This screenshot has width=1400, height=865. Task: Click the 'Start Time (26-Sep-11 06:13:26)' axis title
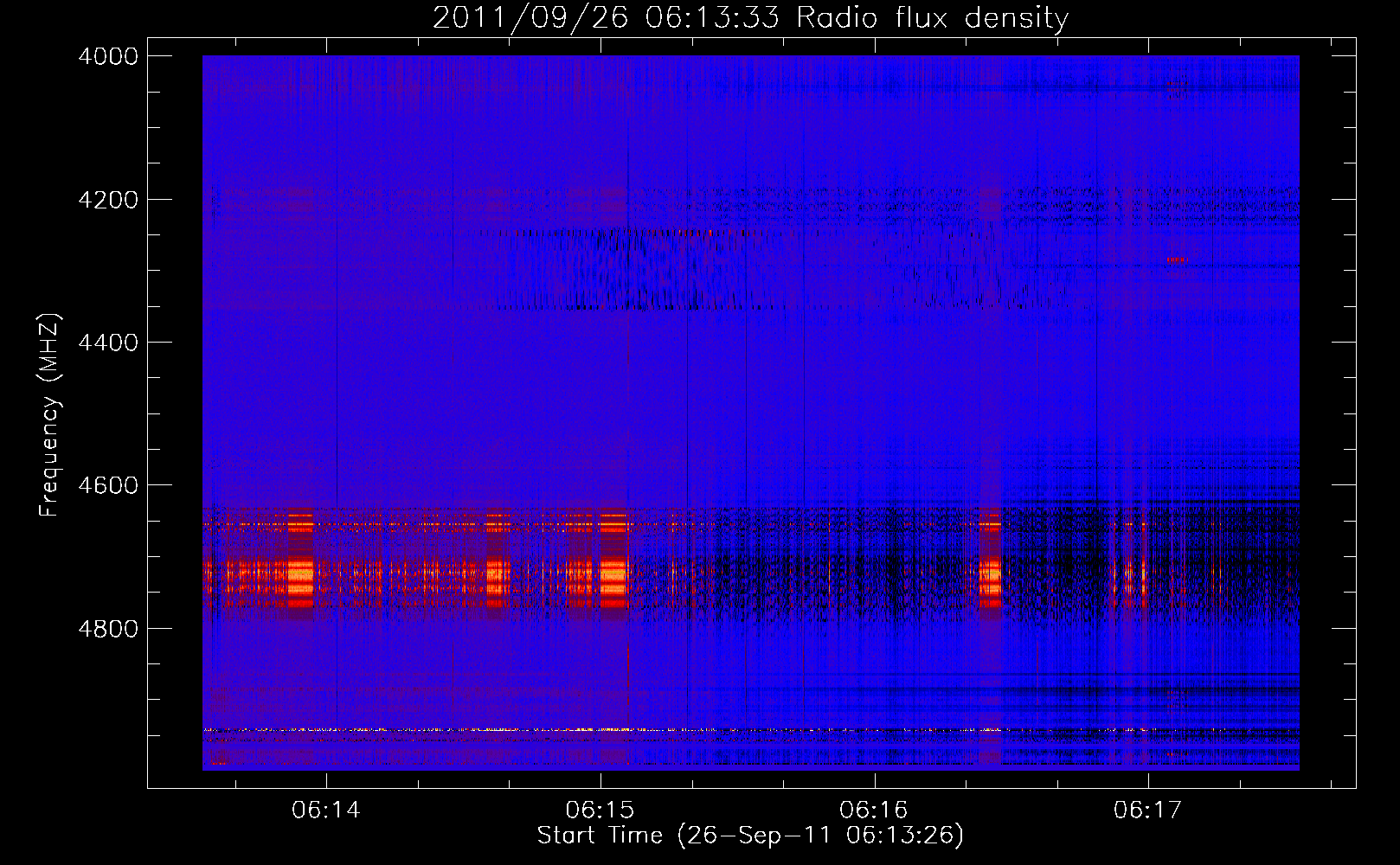pyautogui.click(x=750, y=836)
